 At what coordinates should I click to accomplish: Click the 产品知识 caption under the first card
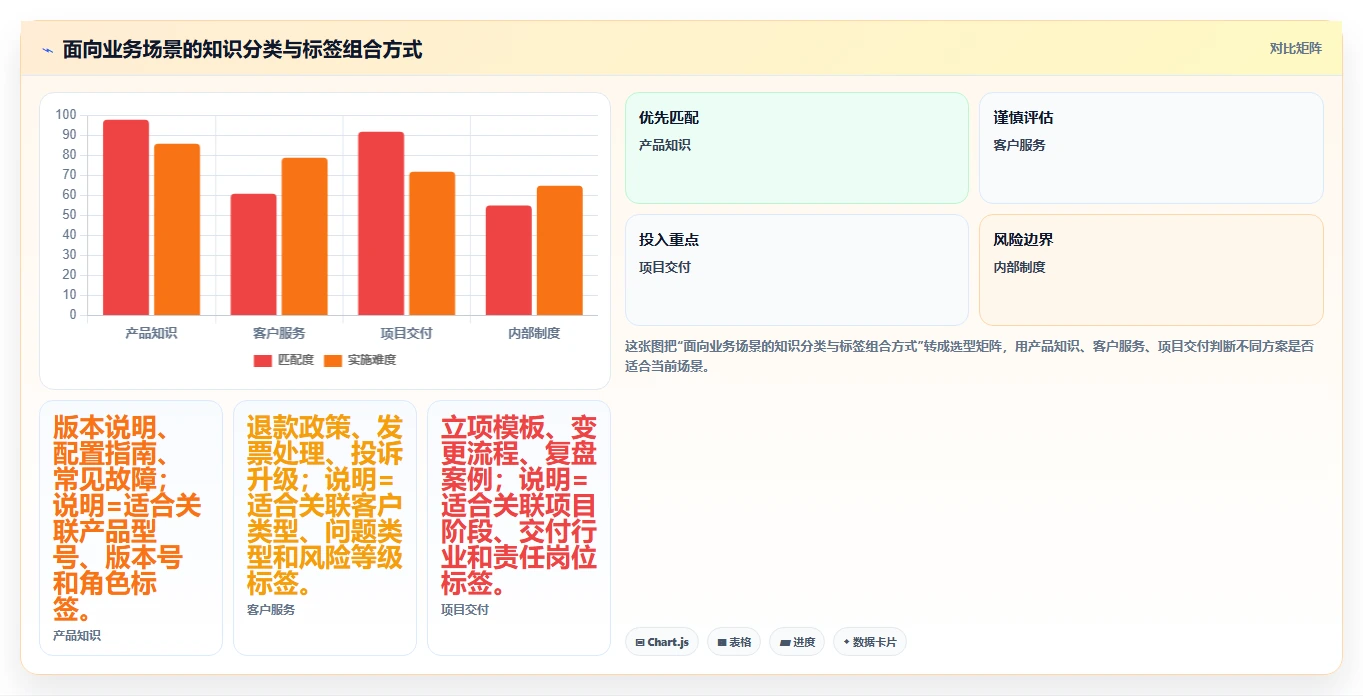77,635
